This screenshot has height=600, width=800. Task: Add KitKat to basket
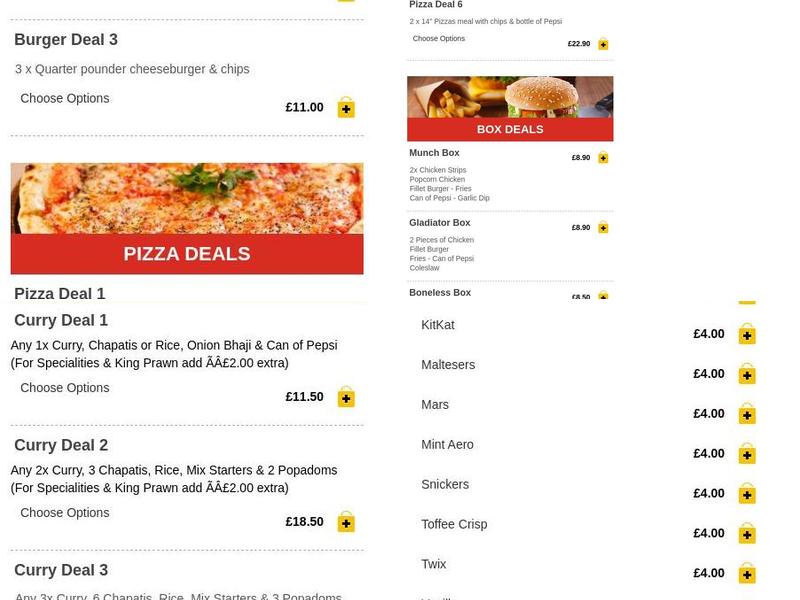pyautogui.click(x=747, y=334)
